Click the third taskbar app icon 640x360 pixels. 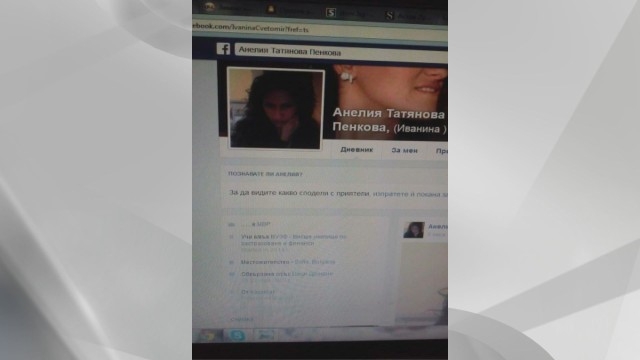click(x=266, y=336)
